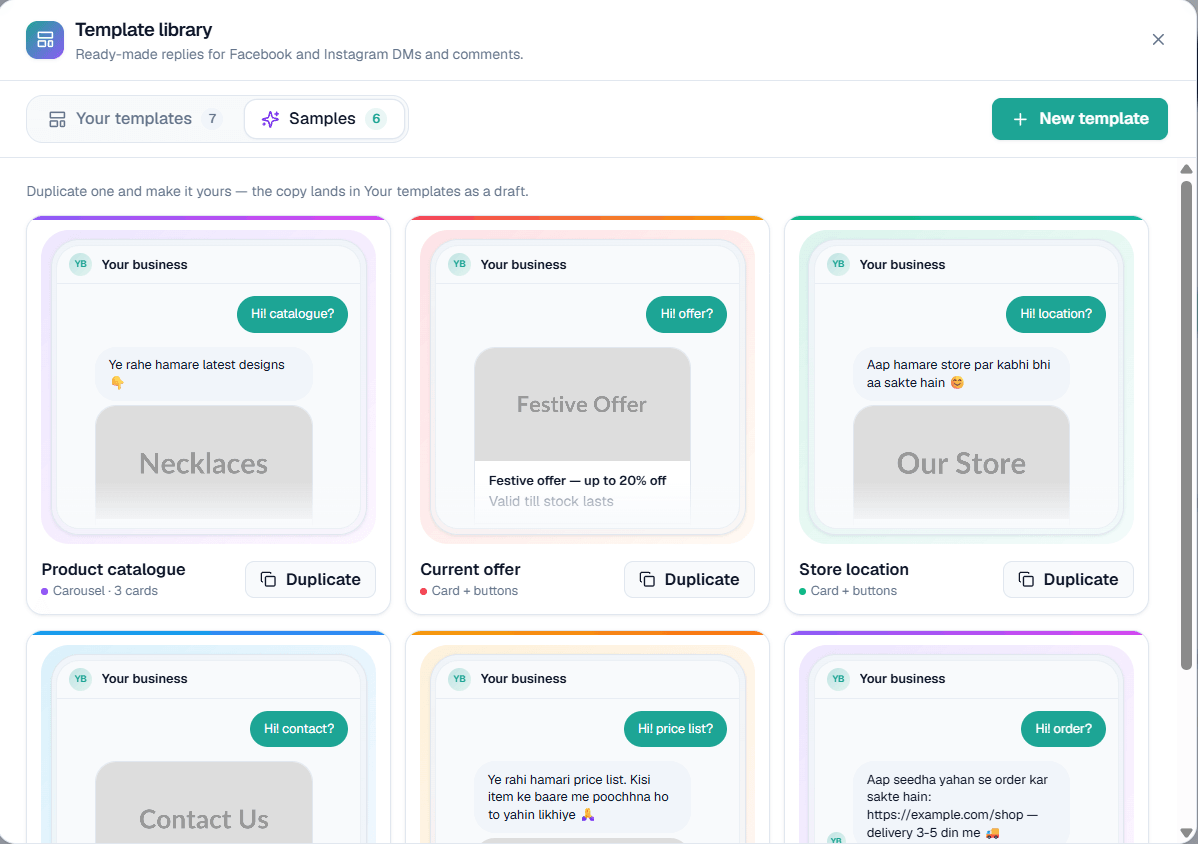Click the 'Hi! location?' chat bubble

pyautogui.click(x=1056, y=314)
